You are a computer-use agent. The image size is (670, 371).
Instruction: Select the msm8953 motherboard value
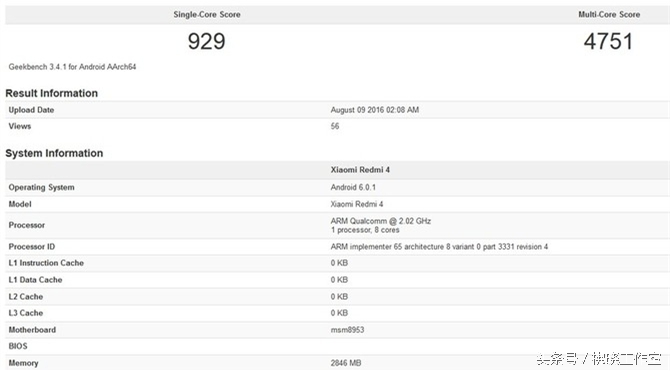click(347, 330)
